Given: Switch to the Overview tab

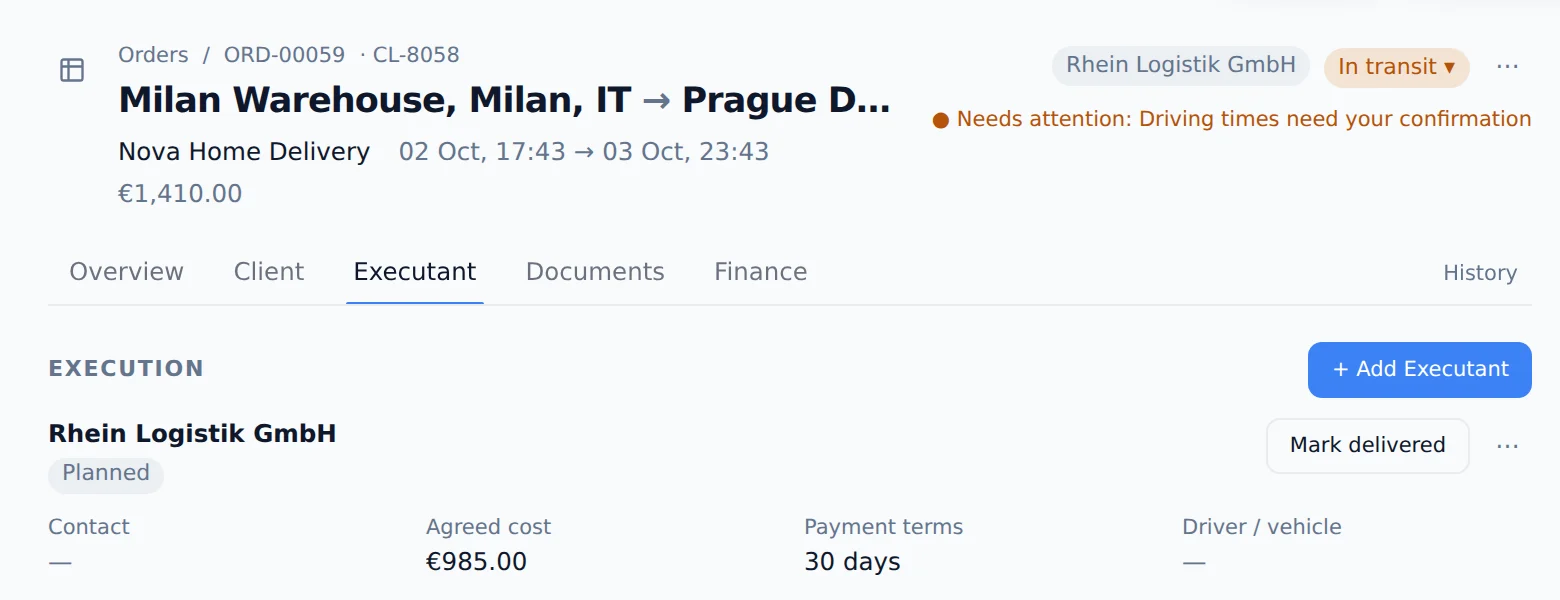Looking at the screenshot, I should click(126, 272).
